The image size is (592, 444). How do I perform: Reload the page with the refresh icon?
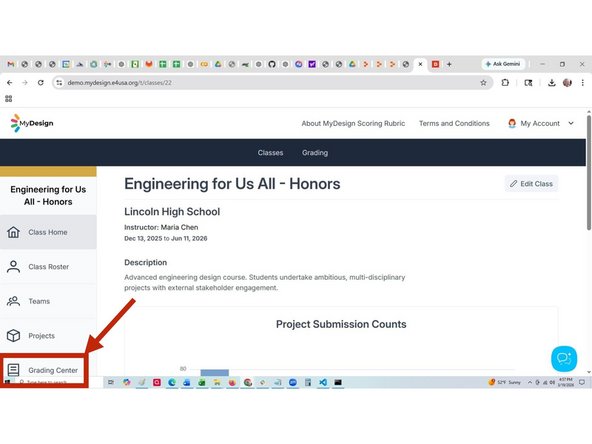pyautogui.click(x=40, y=83)
